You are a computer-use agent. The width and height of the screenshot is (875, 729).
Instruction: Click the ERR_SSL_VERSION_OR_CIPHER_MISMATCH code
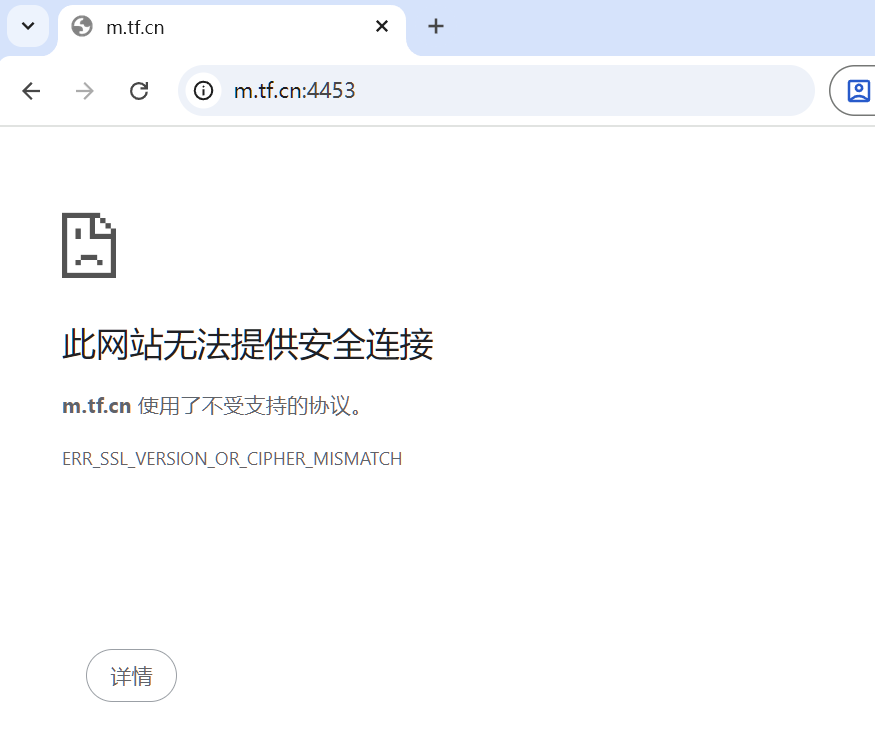232,458
